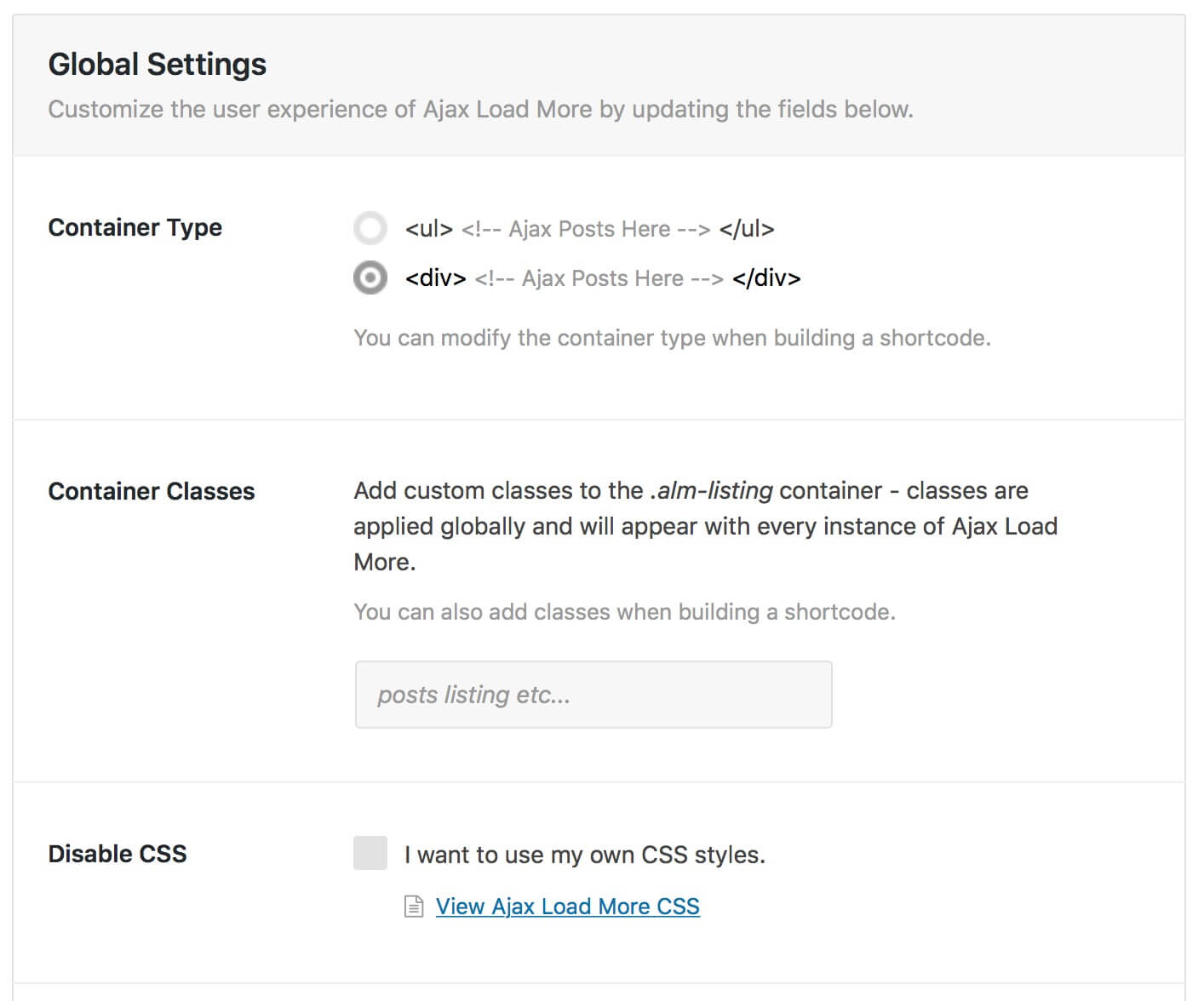
Task: Click the Container Type label
Action: (x=135, y=228)
